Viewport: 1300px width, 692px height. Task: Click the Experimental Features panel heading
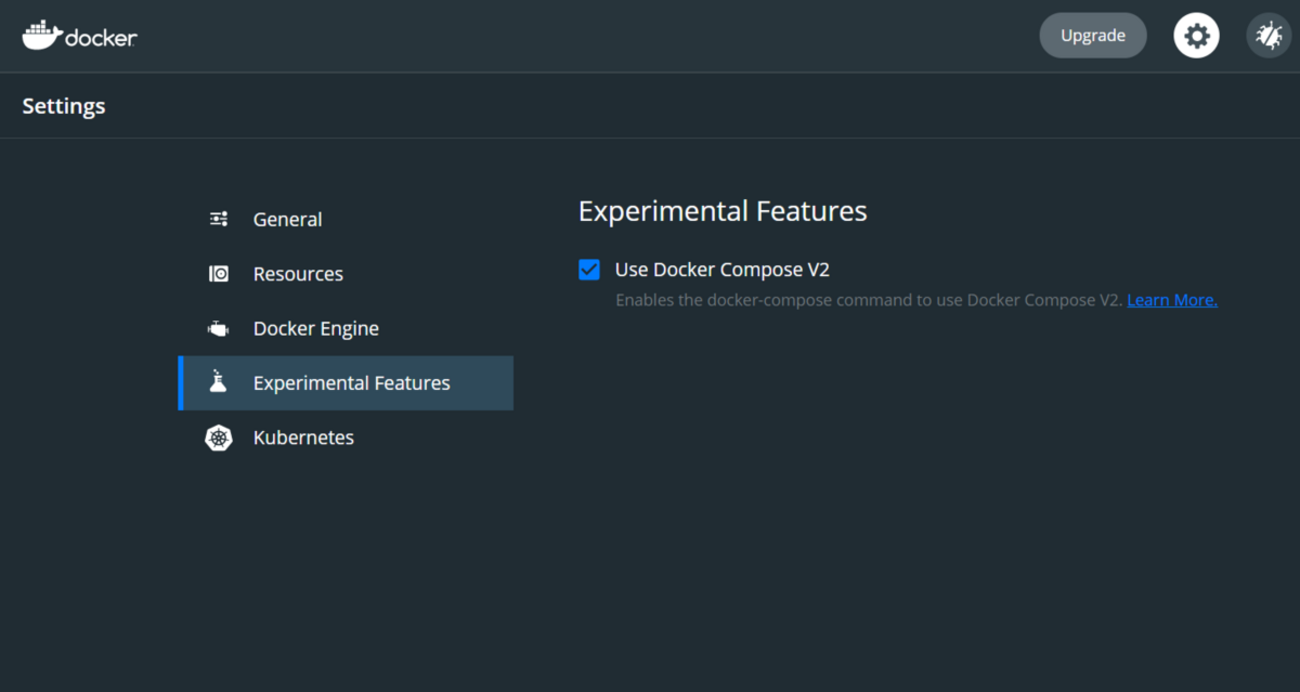pyautogui.click(x=722, y=211)
